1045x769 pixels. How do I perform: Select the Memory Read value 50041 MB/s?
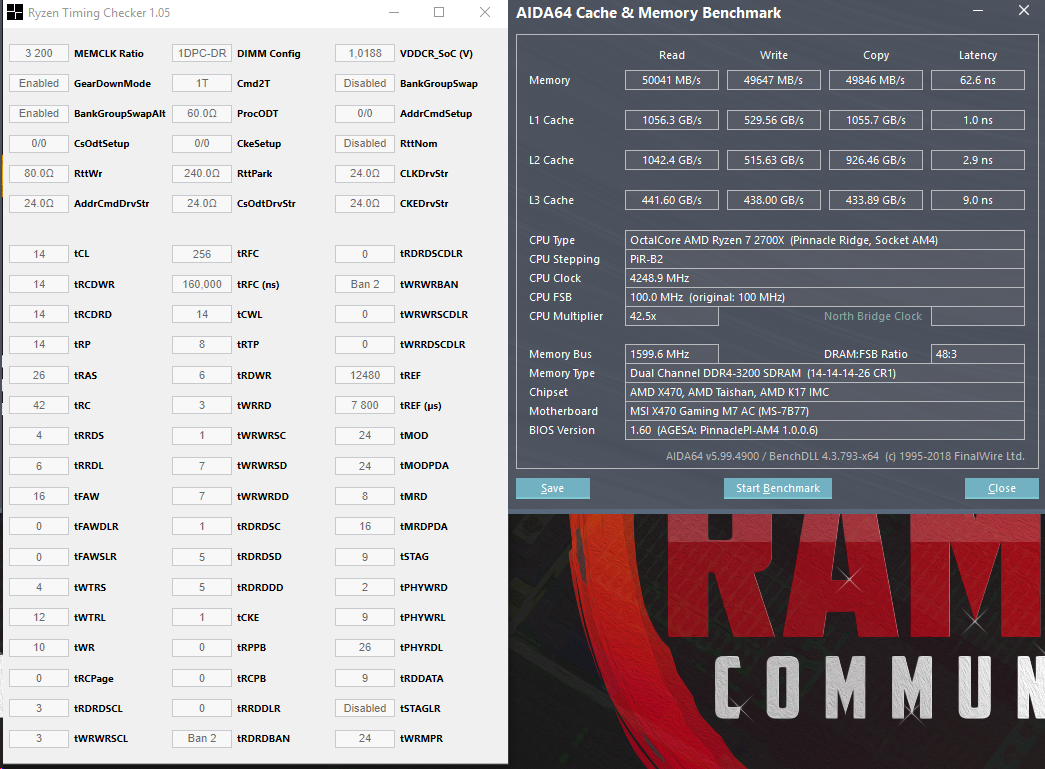672,80
